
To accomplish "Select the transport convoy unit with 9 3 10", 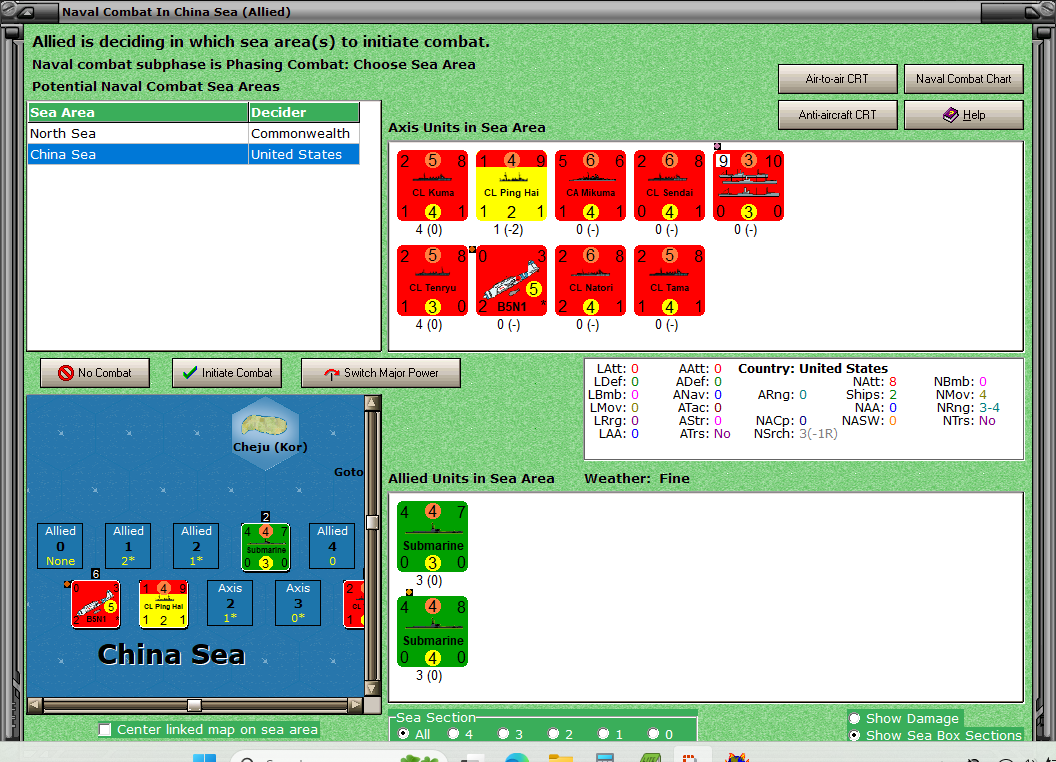I will (748, 185).
